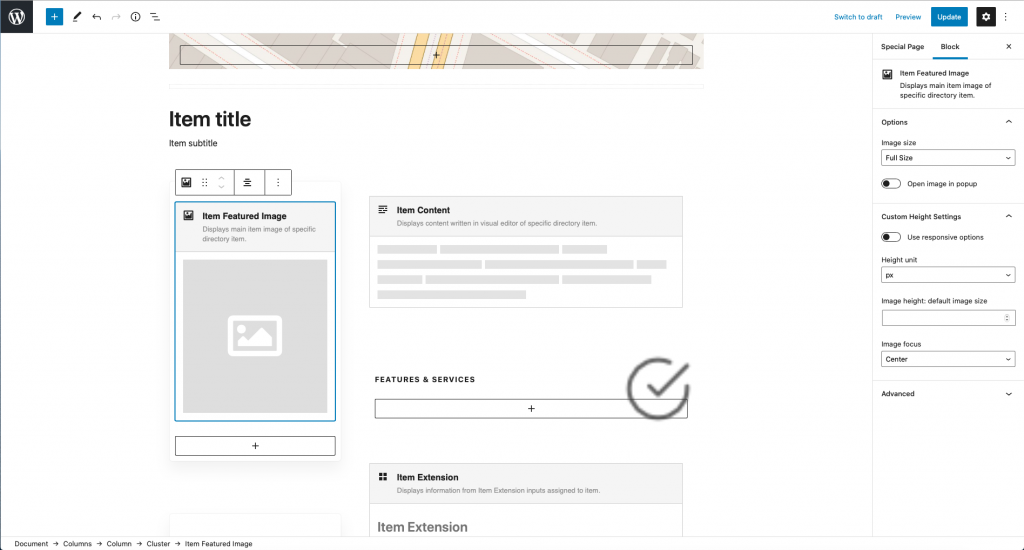Click the large Item Extension heading

point(422,527)
